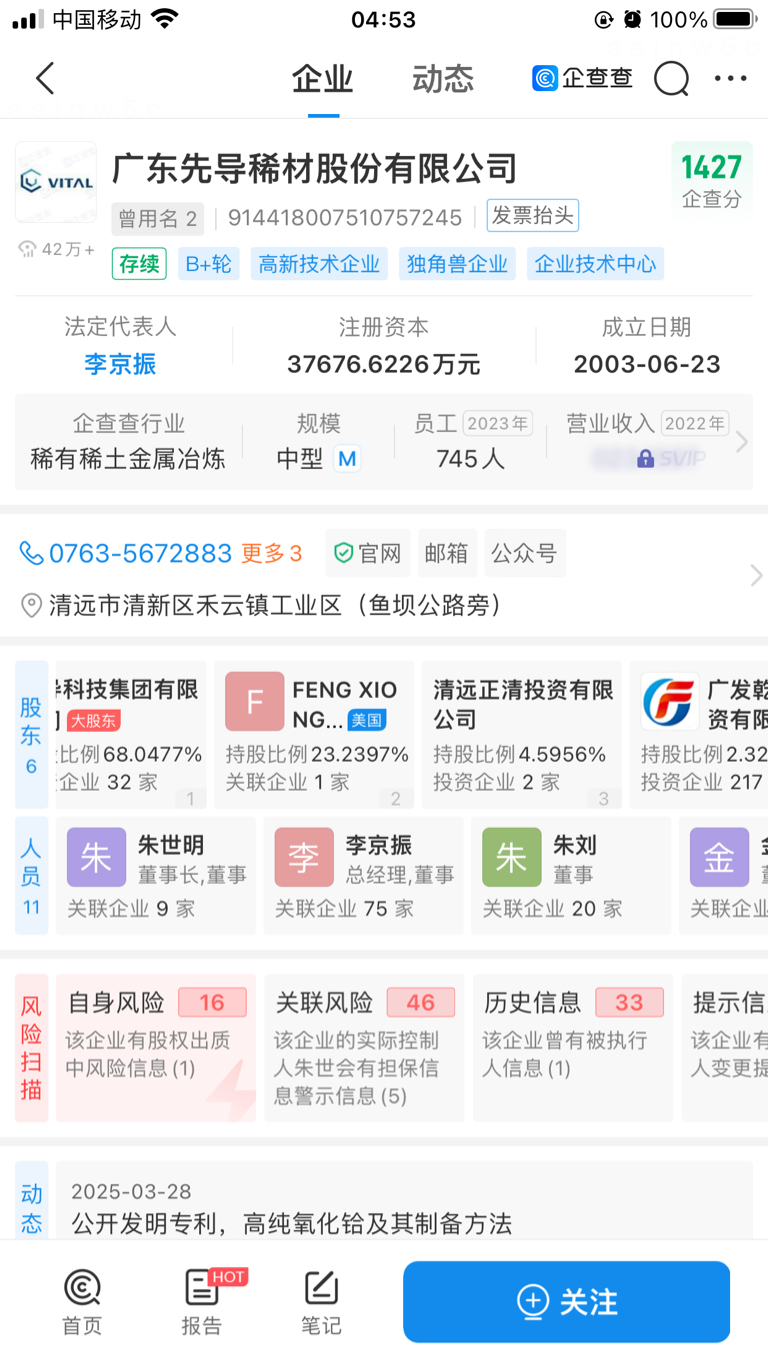Expand the contact info chevron
The image size is (768, 1366).
[x=757, y=575]
